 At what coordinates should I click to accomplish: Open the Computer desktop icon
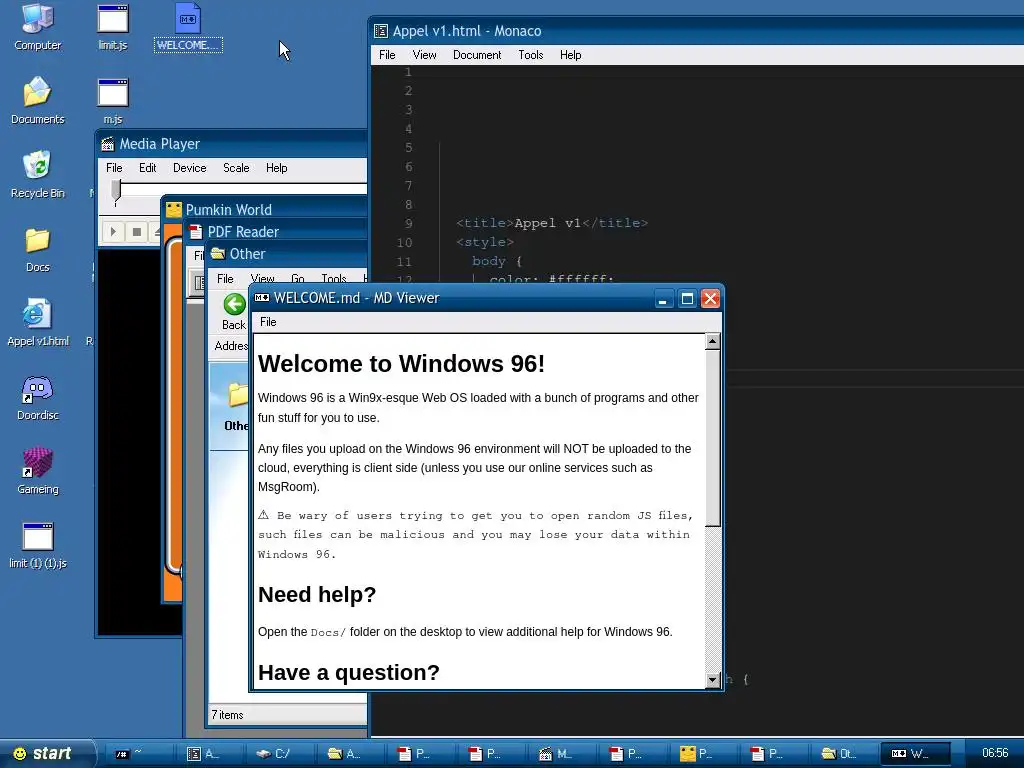(x=37, y=26)
